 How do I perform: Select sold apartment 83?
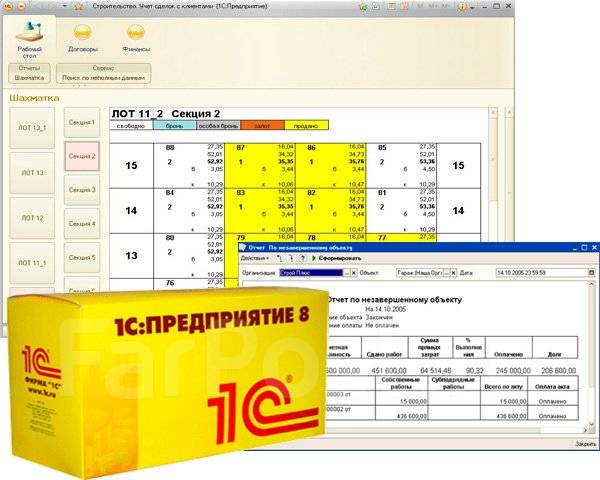(x=260, y=211)
